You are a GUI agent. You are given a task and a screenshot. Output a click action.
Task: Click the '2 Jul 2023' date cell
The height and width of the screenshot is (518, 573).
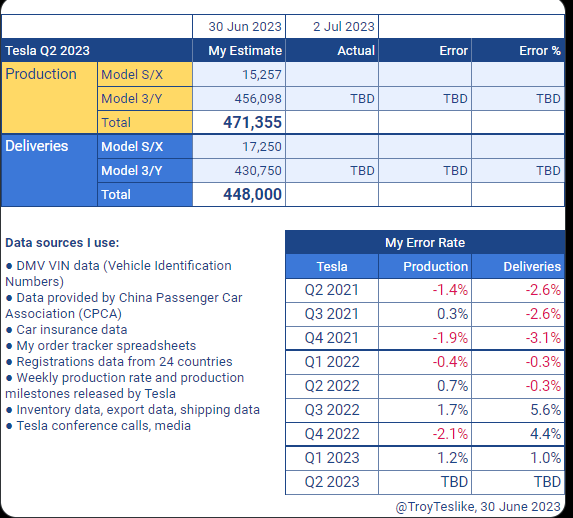click(x=332, y=26)
